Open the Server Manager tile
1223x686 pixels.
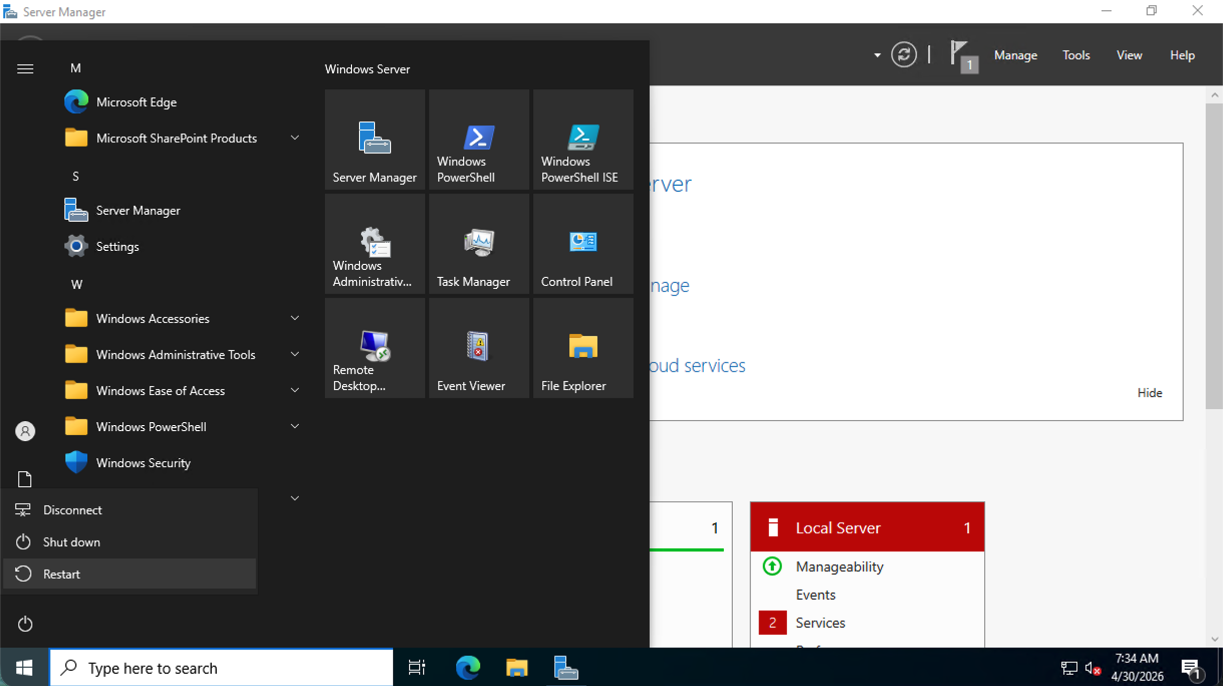(375, 140)
